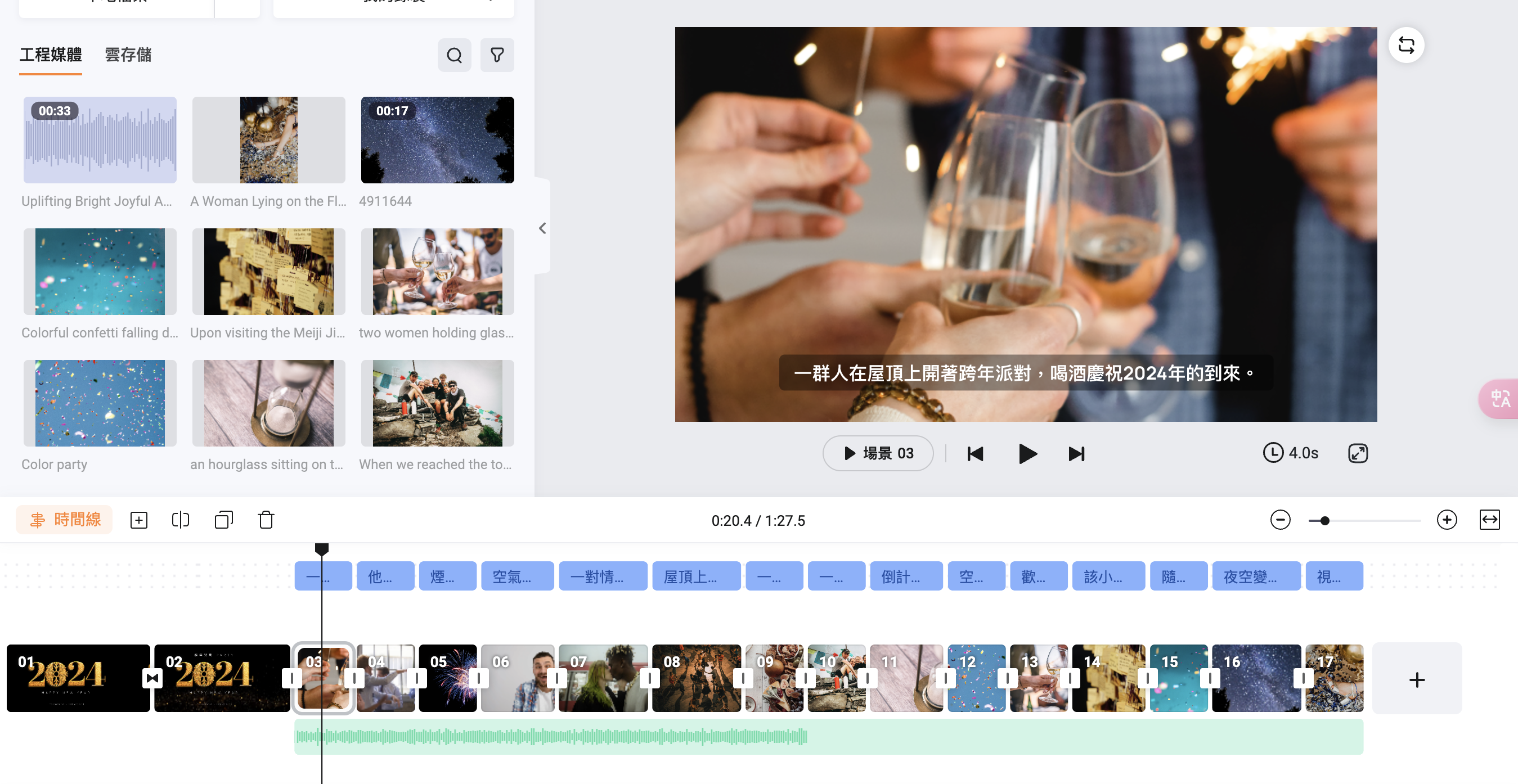Click the timeline zoom slider handle
This screenshot has height=784, width=1518.
coord(1324,521)
